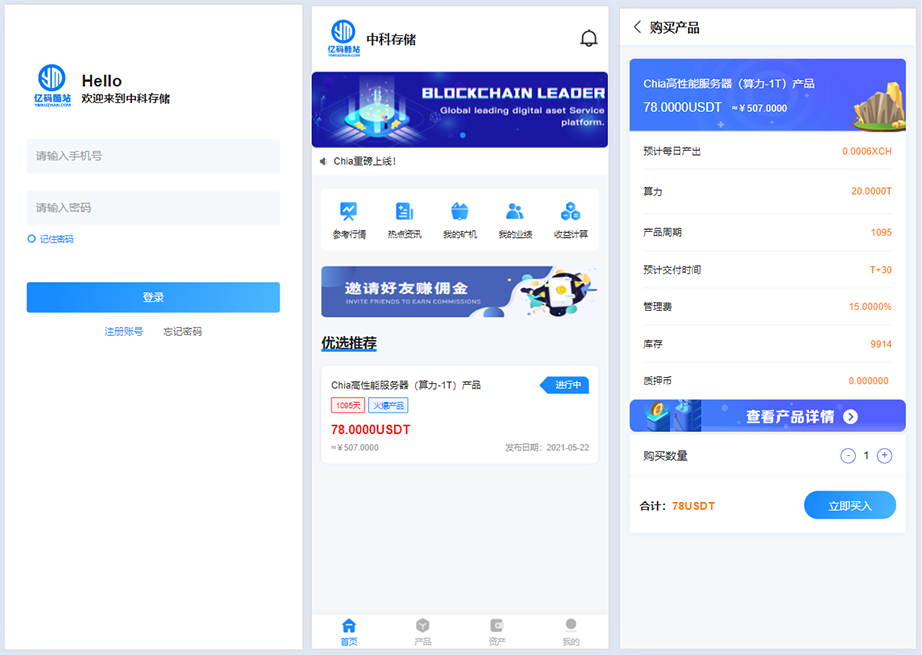Image resolution: width=922 pixels, height=655 pixels.
Task: Click the 1095天 duration tag
Action: (x=348, y=405)
